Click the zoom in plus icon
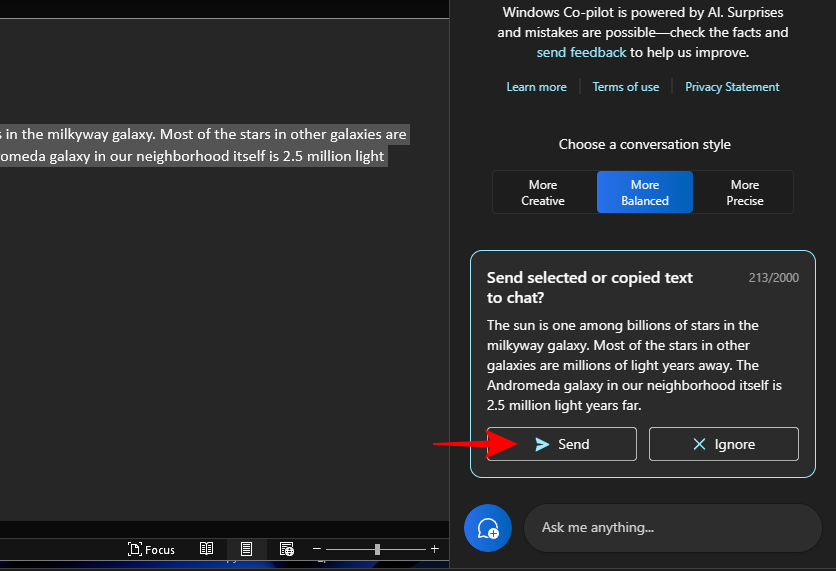Image resolution: width=836 pixels, height=571 pixels. pyautogui.click(x=435, y=549)
